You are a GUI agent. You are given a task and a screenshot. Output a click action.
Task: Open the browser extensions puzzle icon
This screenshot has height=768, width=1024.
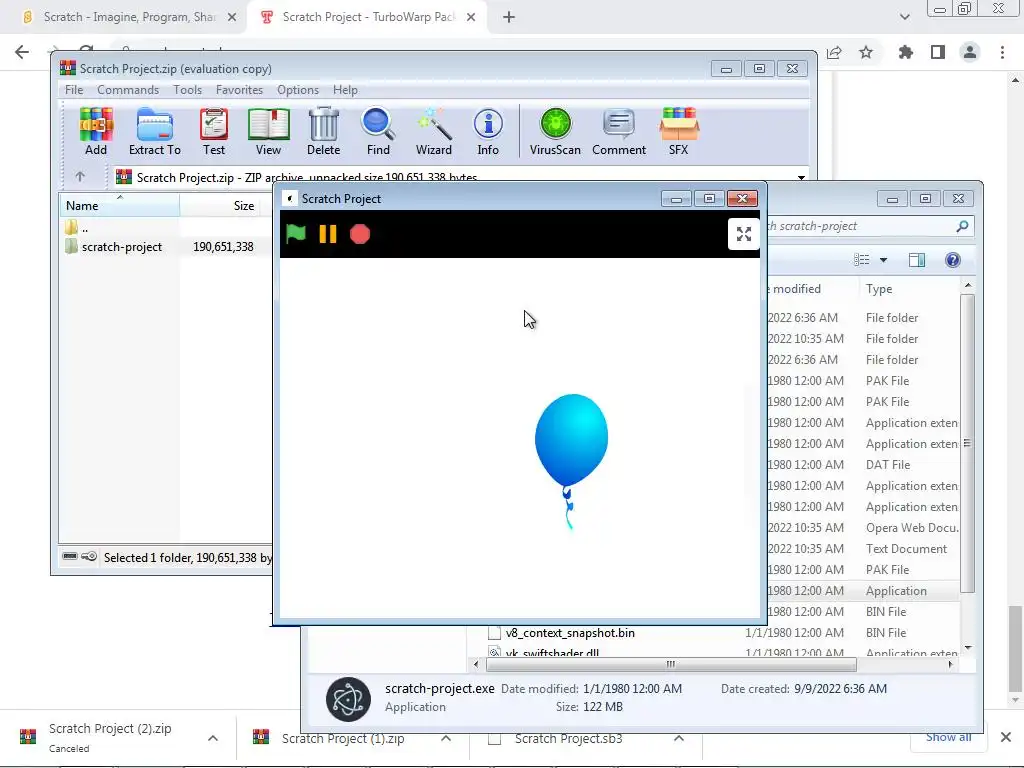pyautogui.click(x=905, y=52)
